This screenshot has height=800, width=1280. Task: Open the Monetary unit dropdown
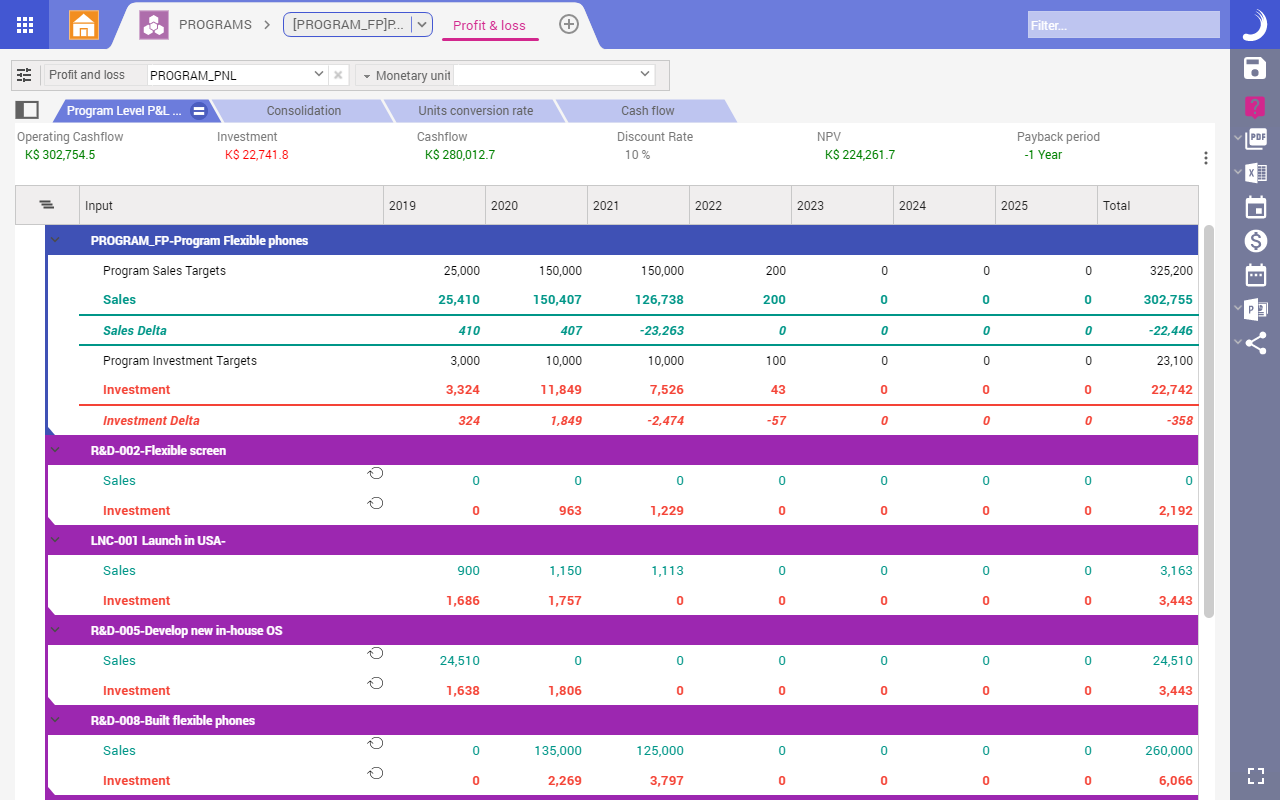pos(644,74)
